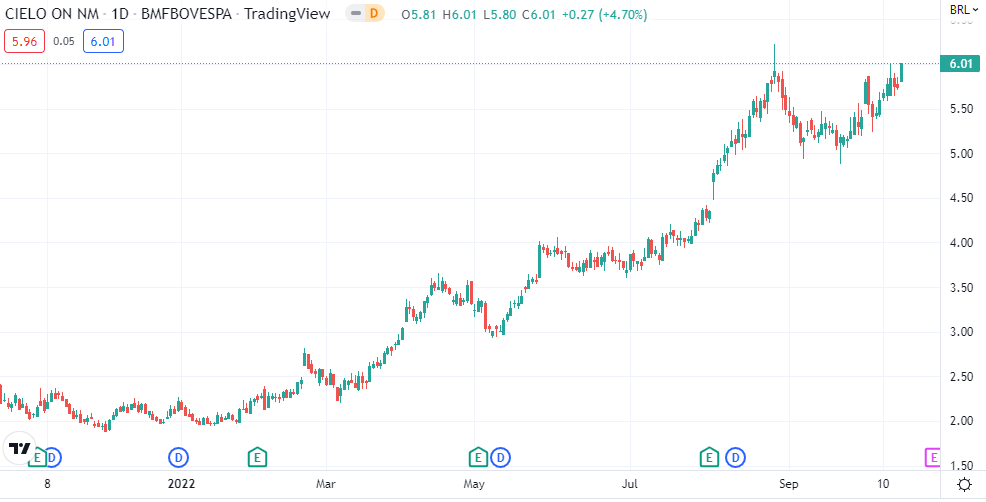Click the '8' time axis label

47,484
